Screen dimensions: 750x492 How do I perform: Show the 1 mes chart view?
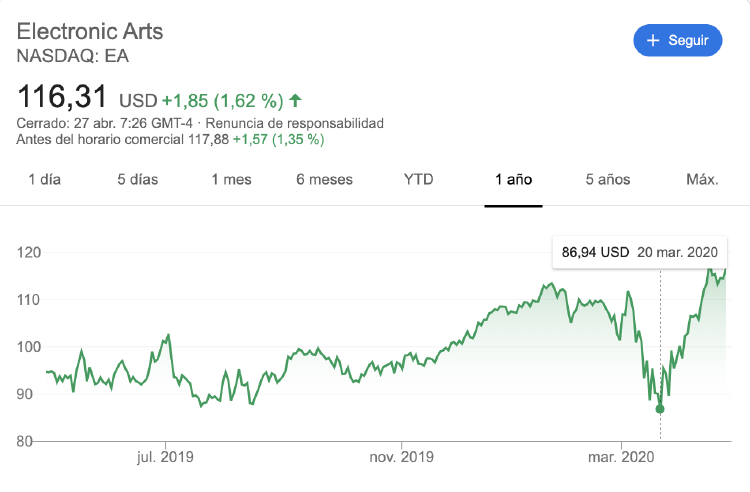(x=231, y=180)
